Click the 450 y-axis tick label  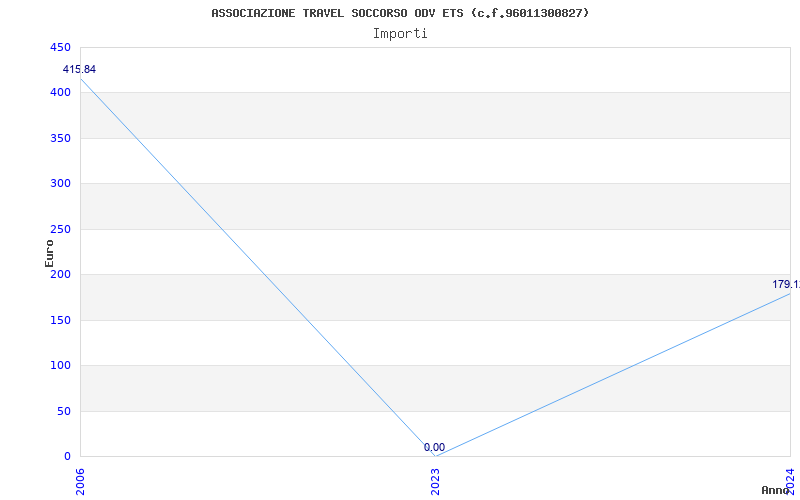click(x=60, y=47)
